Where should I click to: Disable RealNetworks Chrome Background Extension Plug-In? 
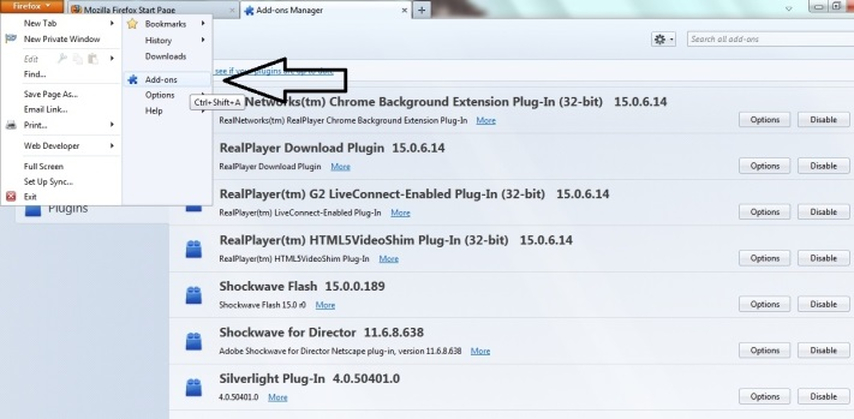pos(824,120)
